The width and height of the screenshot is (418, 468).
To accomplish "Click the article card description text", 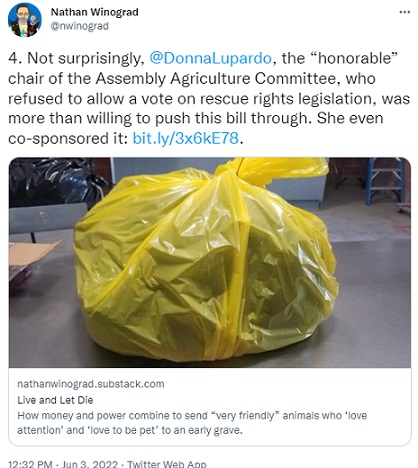I will pos(192,423).
